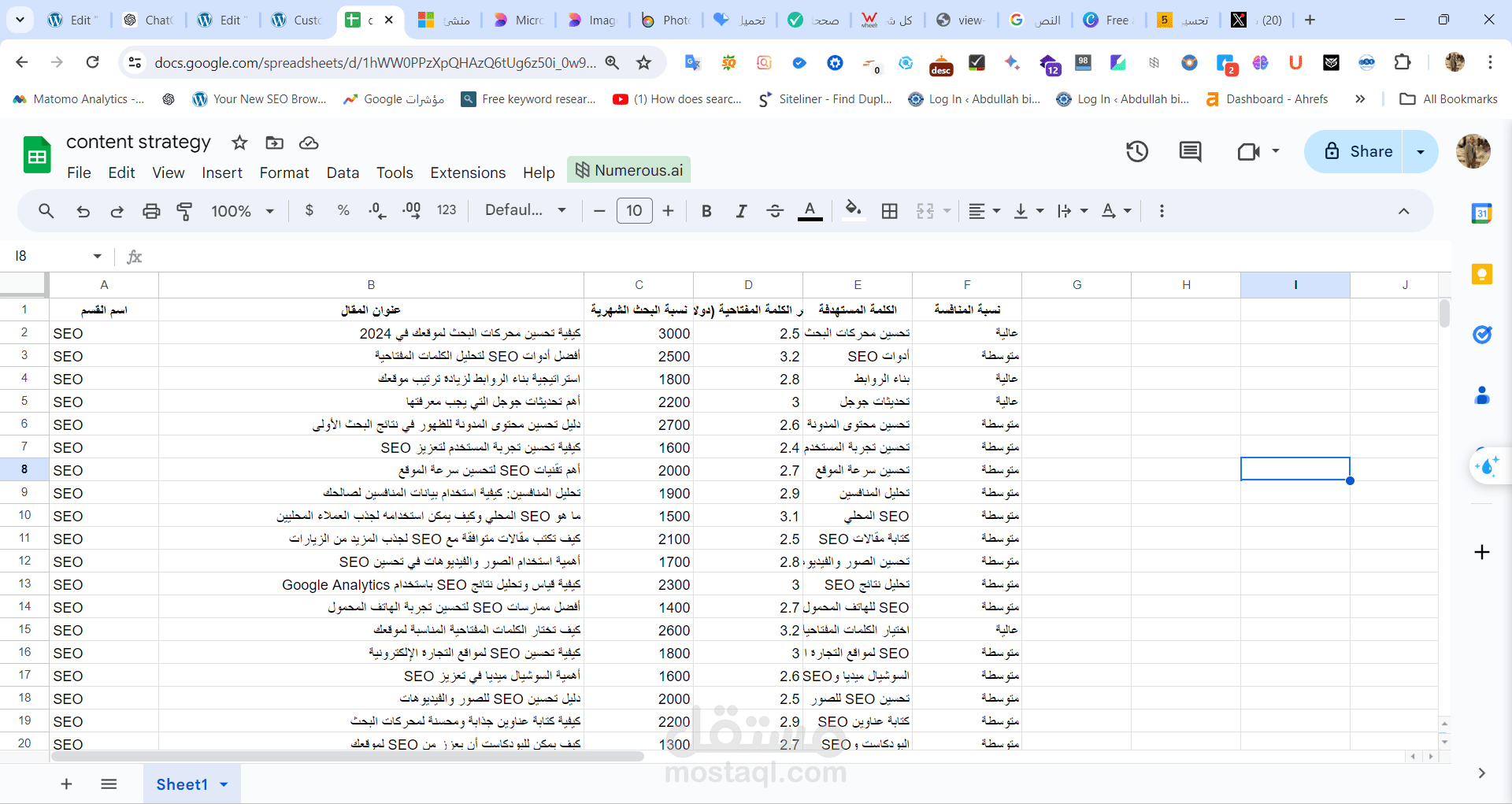Open the All Bookmarks folder
Image resolution: width=1512 pixels, height=804 pixels.
tap(1448, 99)
